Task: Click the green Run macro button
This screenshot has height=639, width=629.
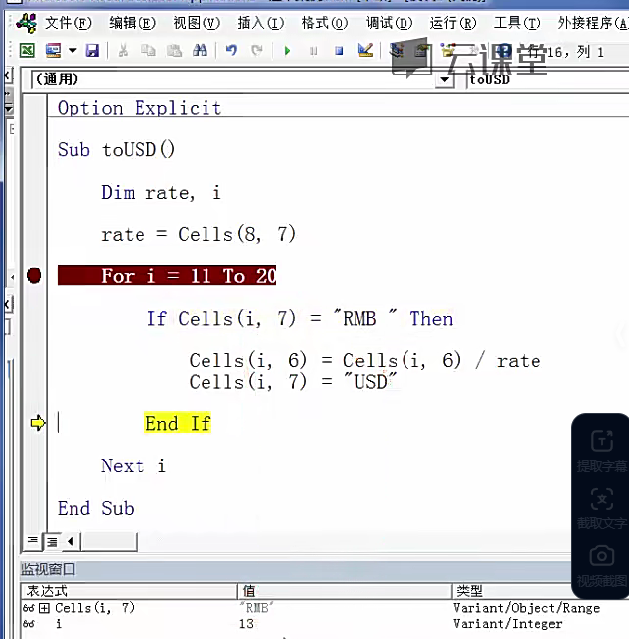Action: pyautogui.click(x=287, y=51)
